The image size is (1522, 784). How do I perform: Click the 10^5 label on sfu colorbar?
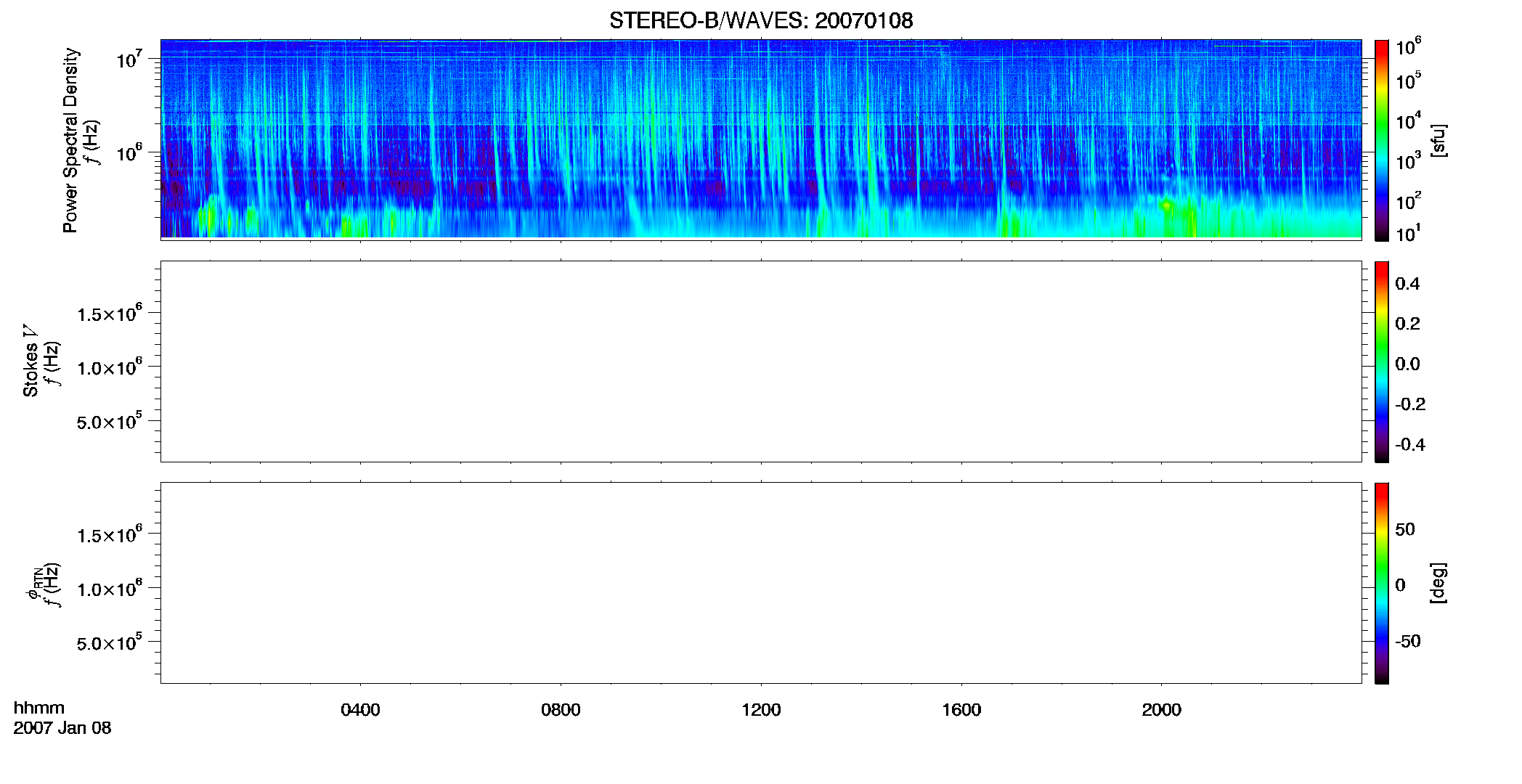pos(1409,81)
